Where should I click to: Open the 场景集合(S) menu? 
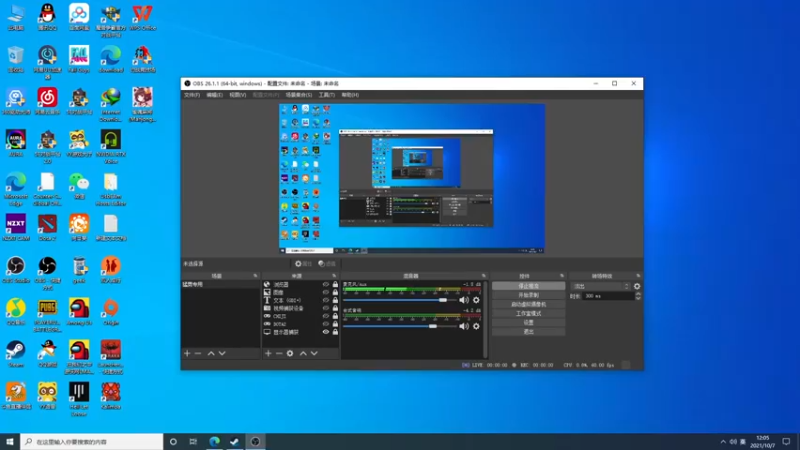coord(298,95)
